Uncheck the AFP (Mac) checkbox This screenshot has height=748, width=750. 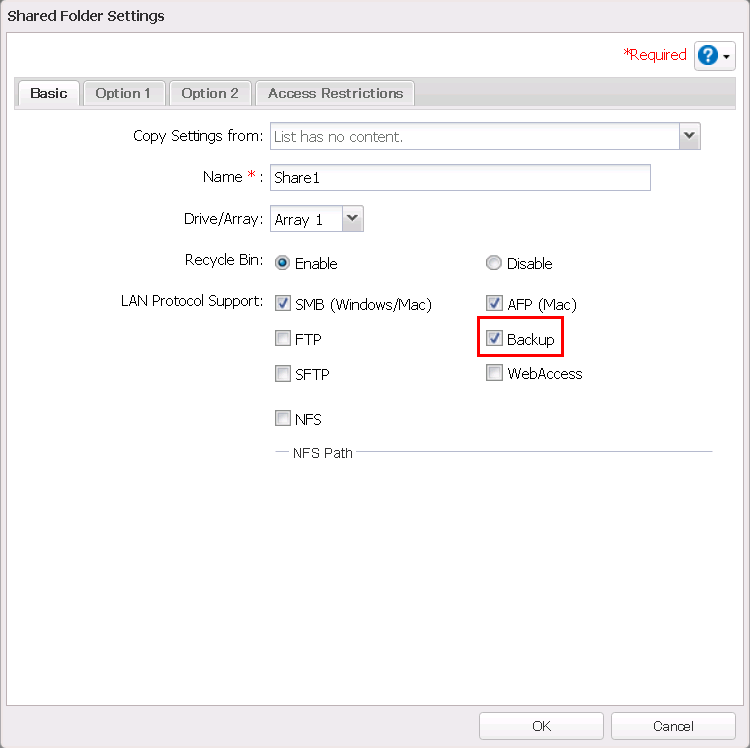point(494,303)
